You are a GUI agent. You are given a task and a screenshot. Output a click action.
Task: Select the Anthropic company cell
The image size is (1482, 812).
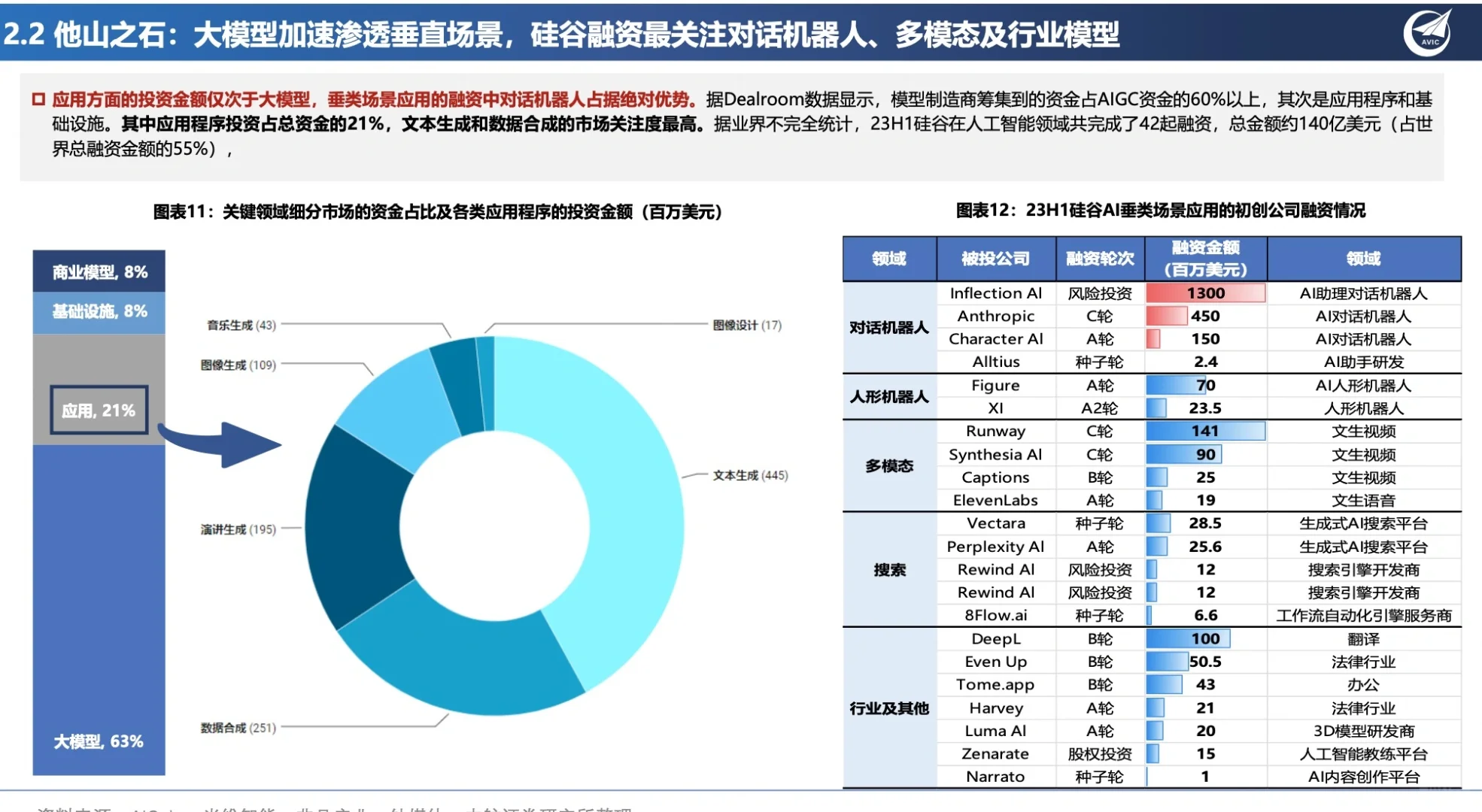point(996,317)
